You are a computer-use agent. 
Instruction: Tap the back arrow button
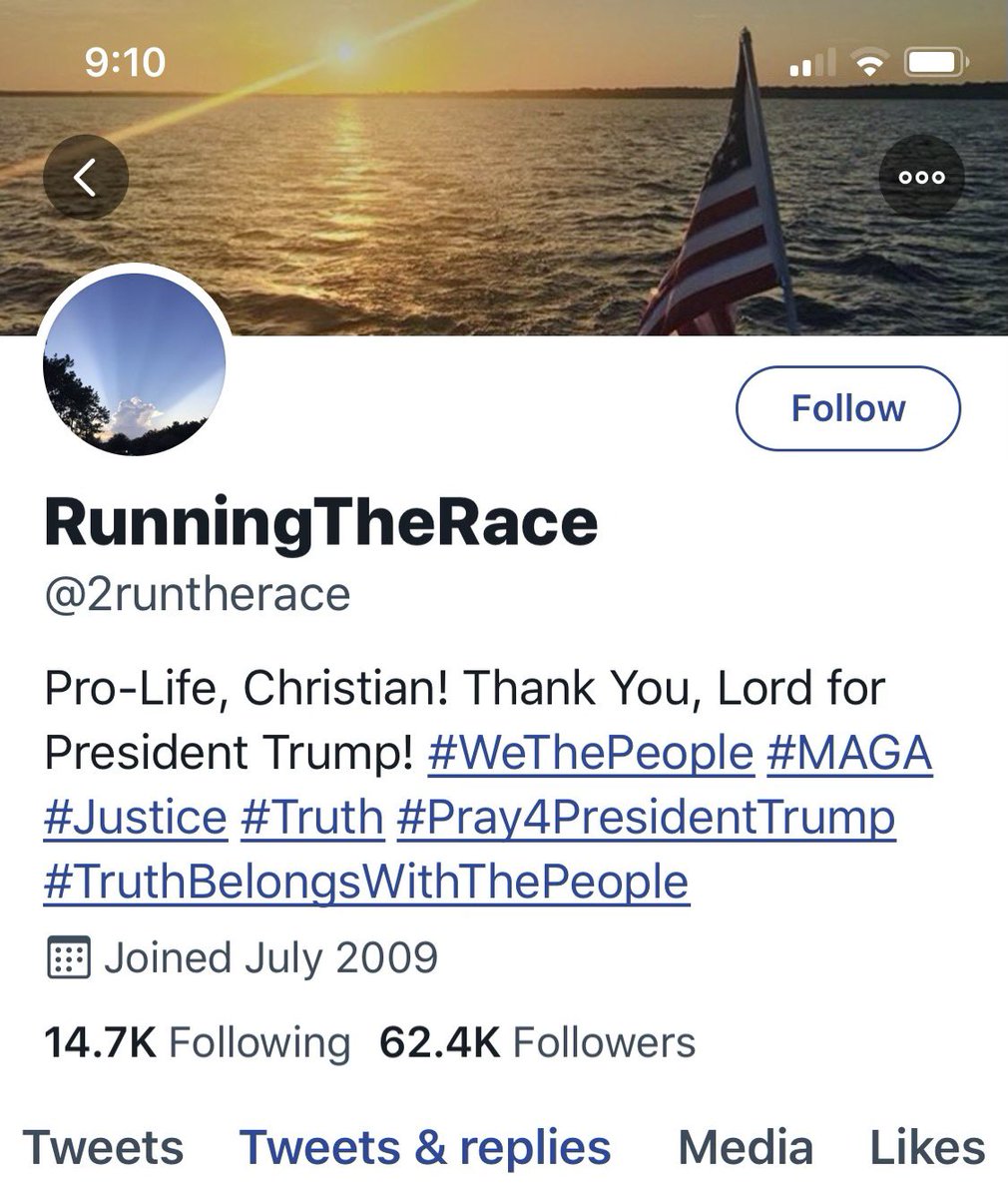(x=86, y=178)
